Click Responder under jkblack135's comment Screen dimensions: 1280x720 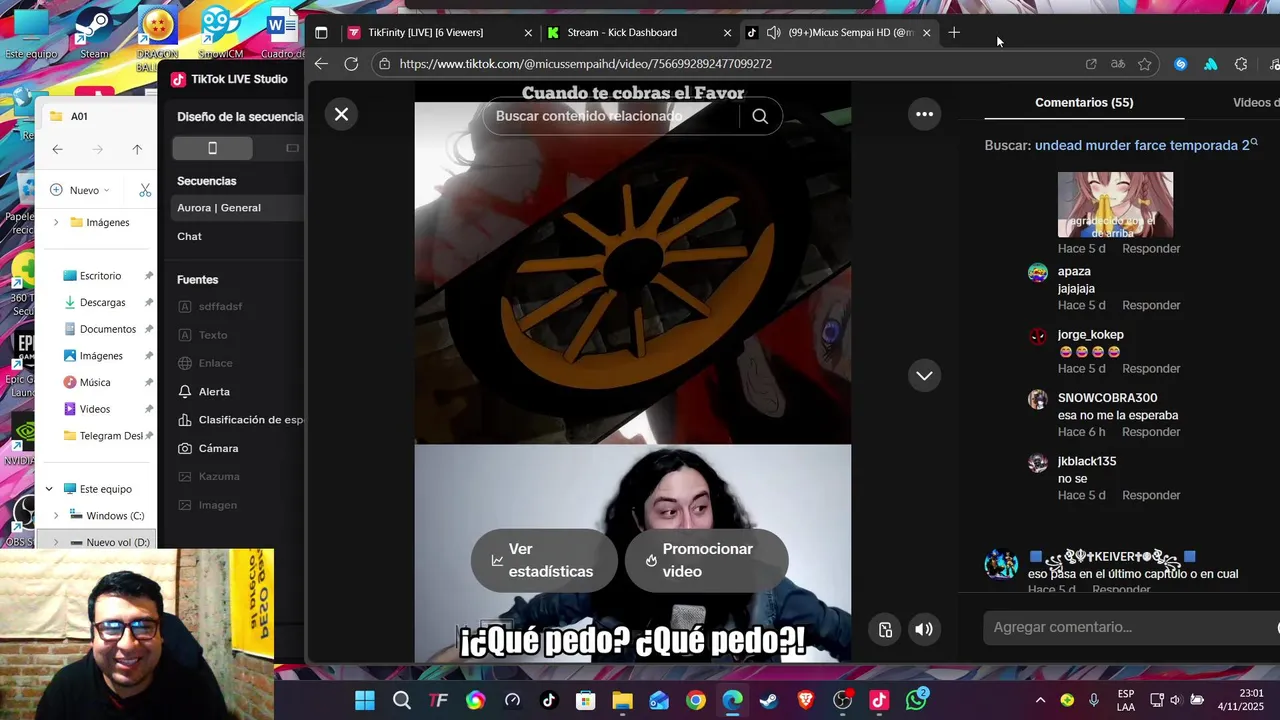[x=1151, y=495]
